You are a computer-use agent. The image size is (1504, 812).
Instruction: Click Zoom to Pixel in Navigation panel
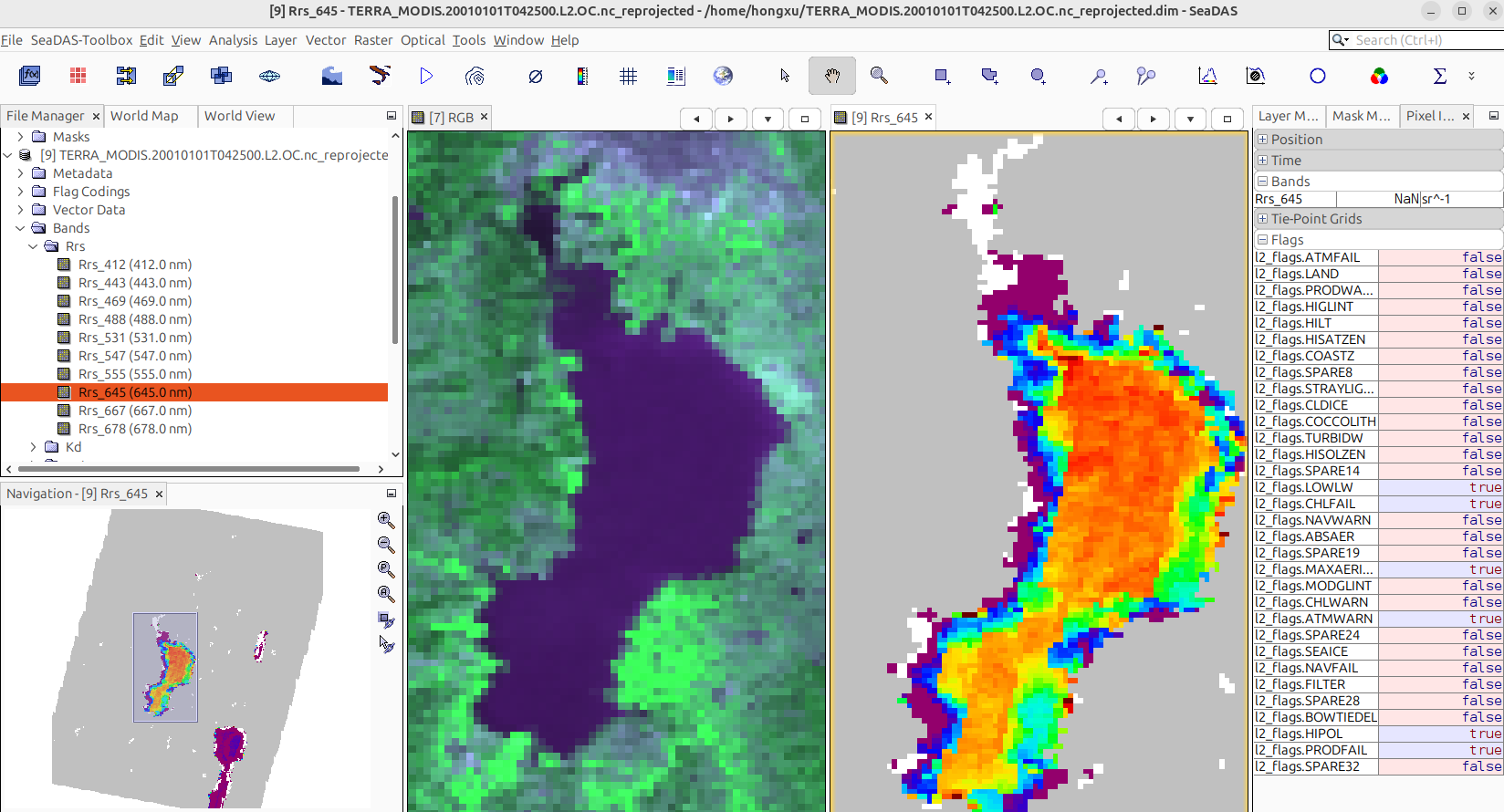(x=386, y=569)
